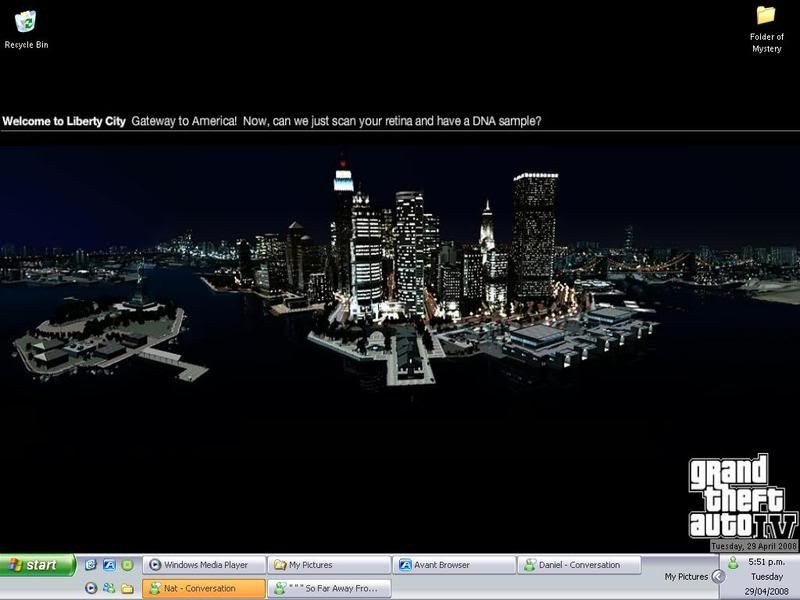Open the folder icon in Quick Launch

(128, 588)
